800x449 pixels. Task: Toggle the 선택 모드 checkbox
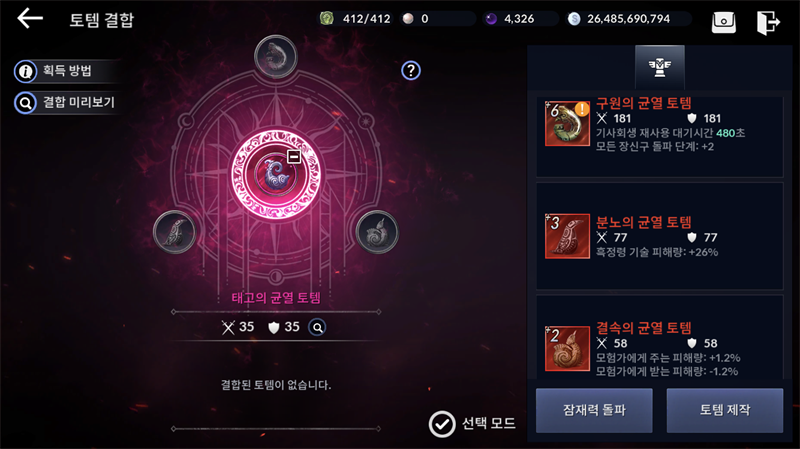(x=442, y=424)
